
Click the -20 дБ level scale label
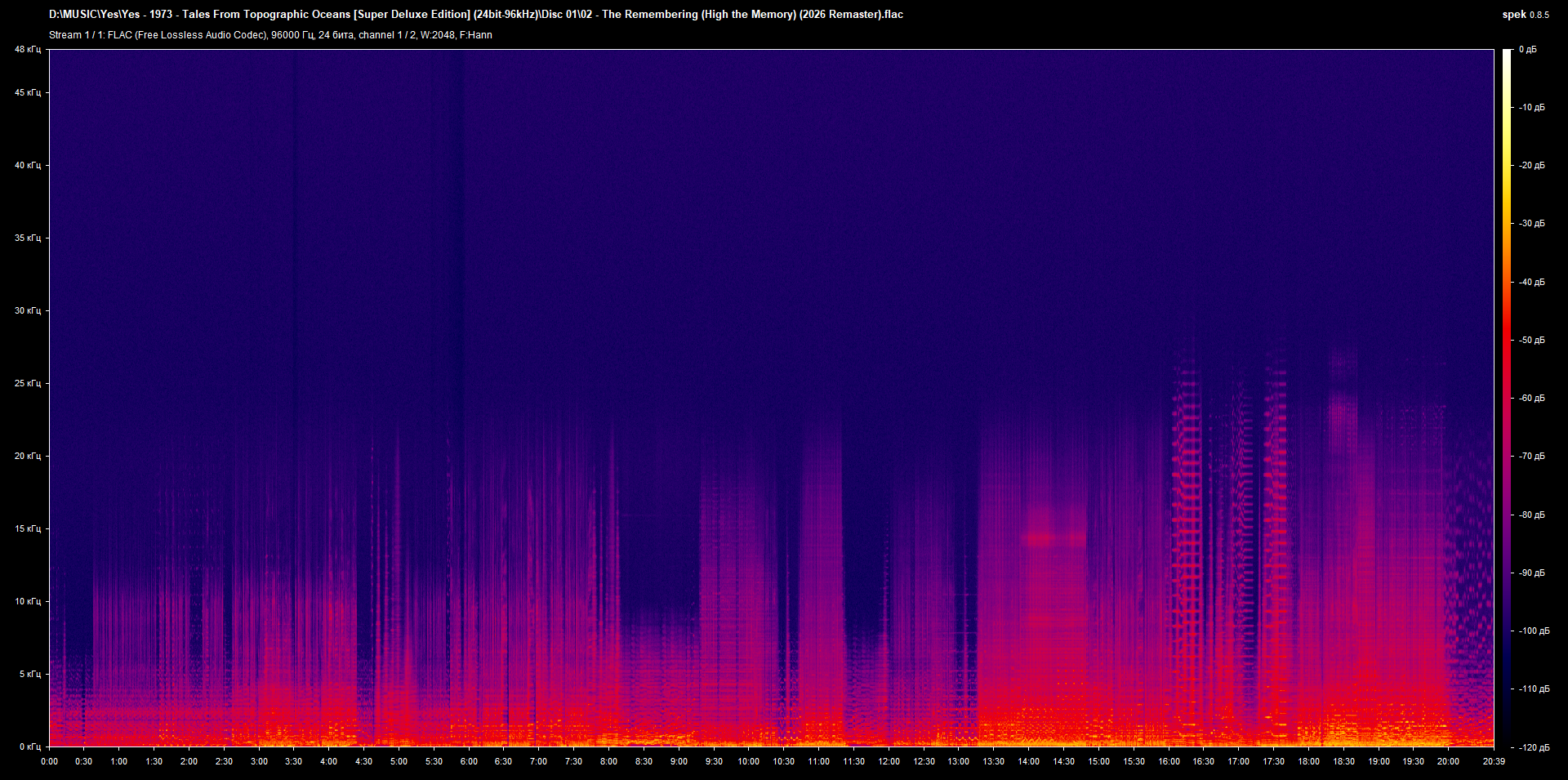coord(1531,166)
